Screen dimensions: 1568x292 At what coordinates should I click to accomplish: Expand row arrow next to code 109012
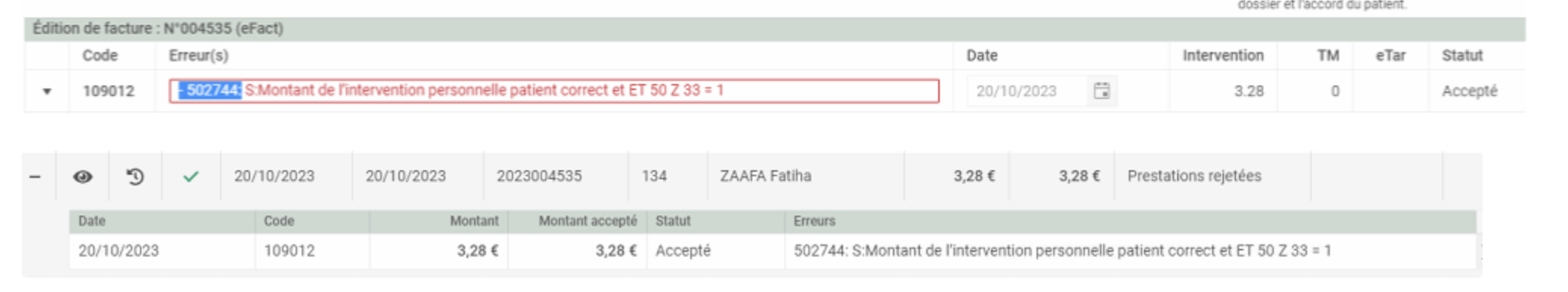point(47,92)
